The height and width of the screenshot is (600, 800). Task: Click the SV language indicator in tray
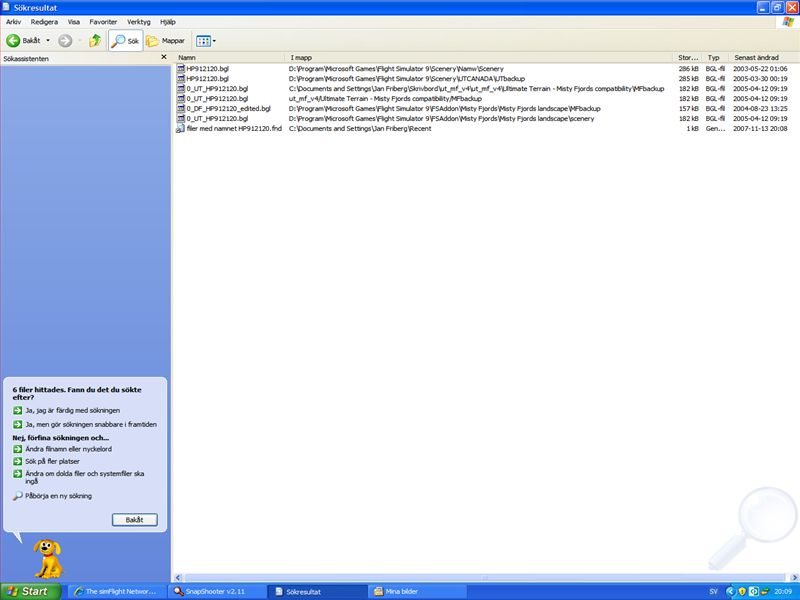pos(713,592)
